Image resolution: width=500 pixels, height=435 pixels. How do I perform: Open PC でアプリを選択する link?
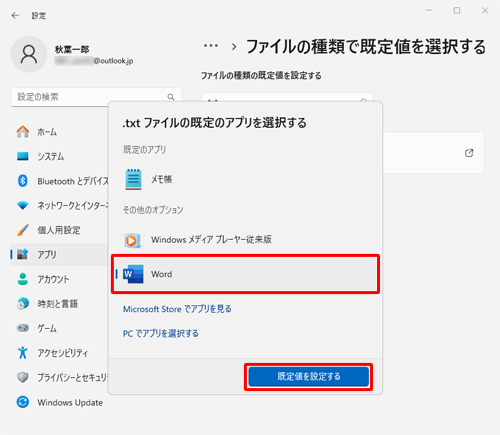click(161, 333)
